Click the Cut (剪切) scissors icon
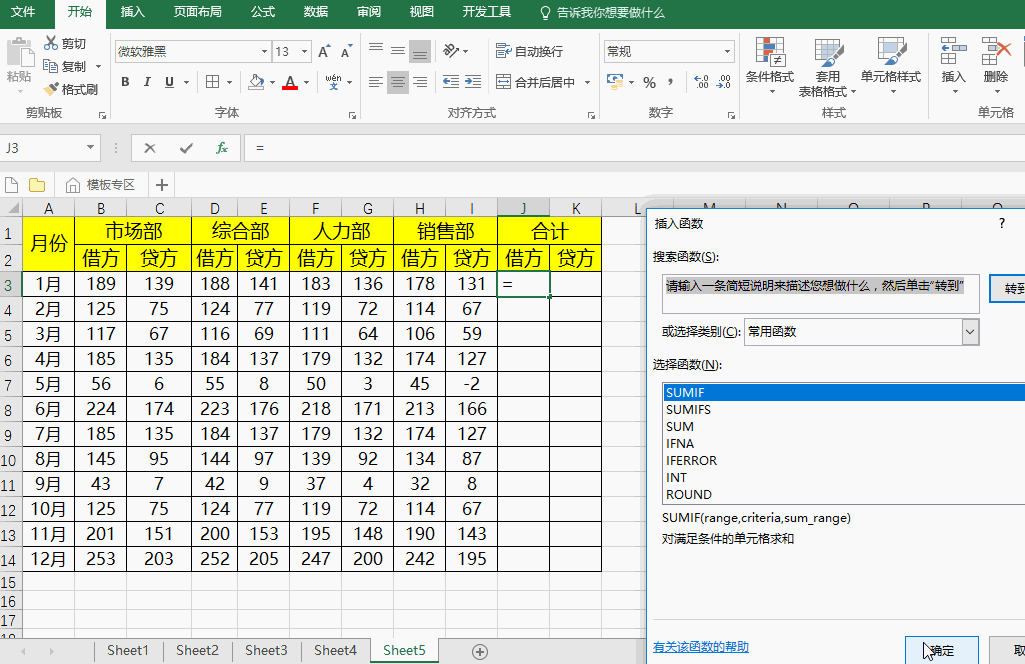Viewport: 1025px width, 664px height. coord(51,44)
